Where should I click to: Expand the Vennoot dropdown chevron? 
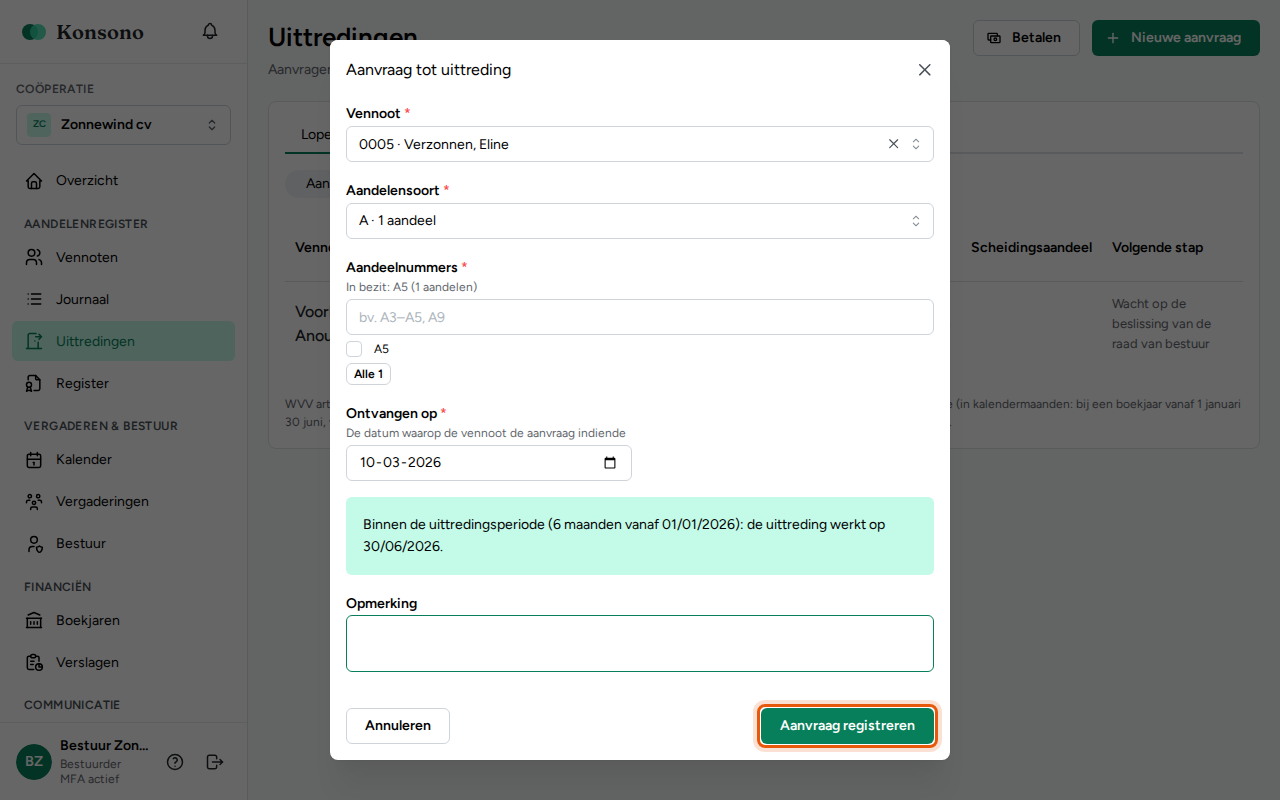click(916, 144)
